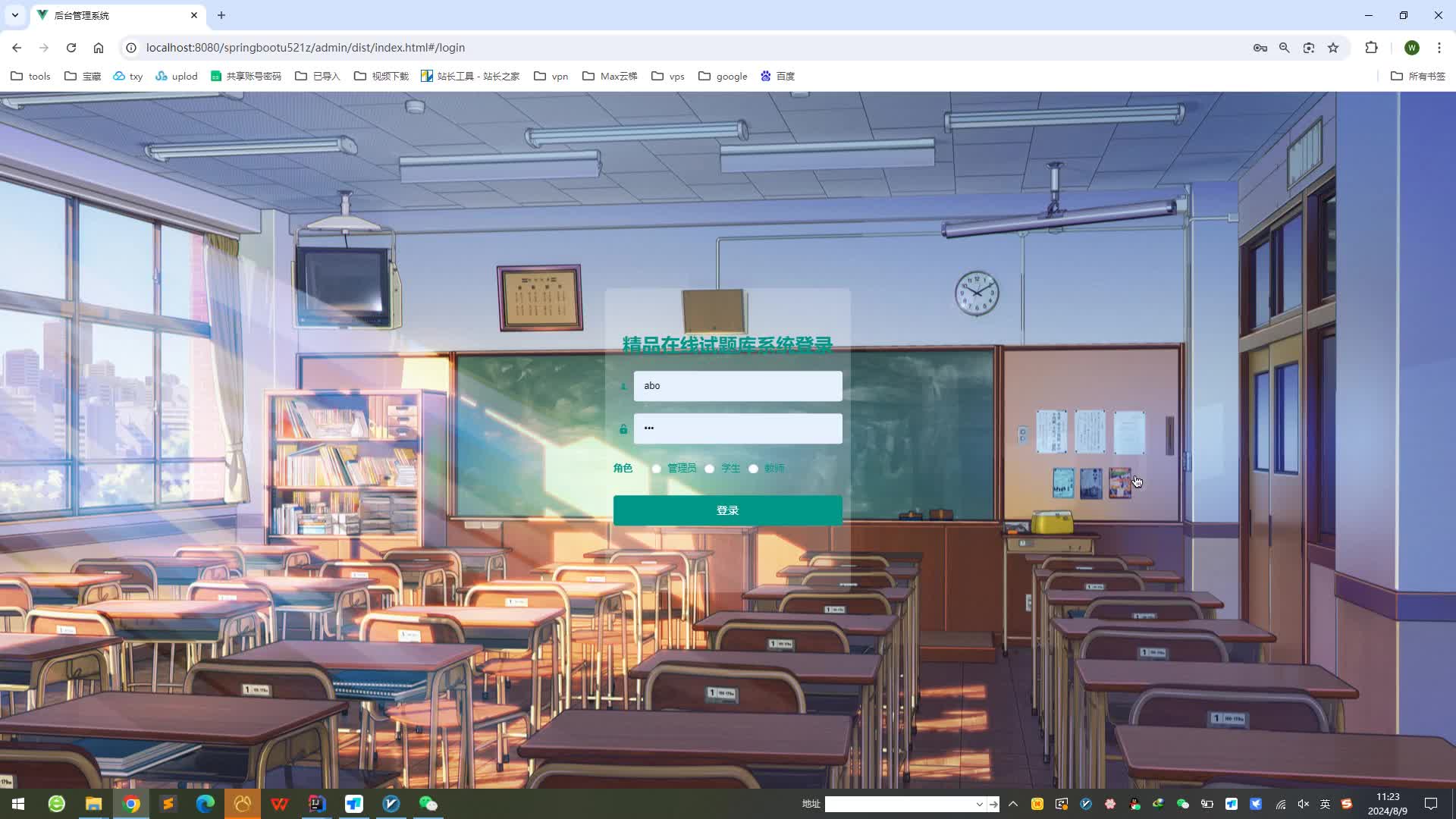Screen dimensions: 1456x819
Task: Select the 教师 role radio button
Action: pos(754,469)
